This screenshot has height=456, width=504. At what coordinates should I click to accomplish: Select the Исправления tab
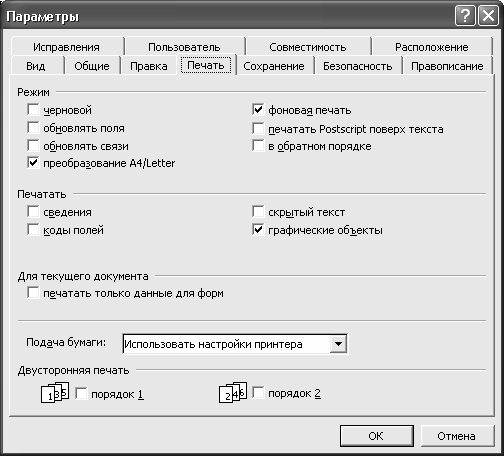tap(66, 47)
